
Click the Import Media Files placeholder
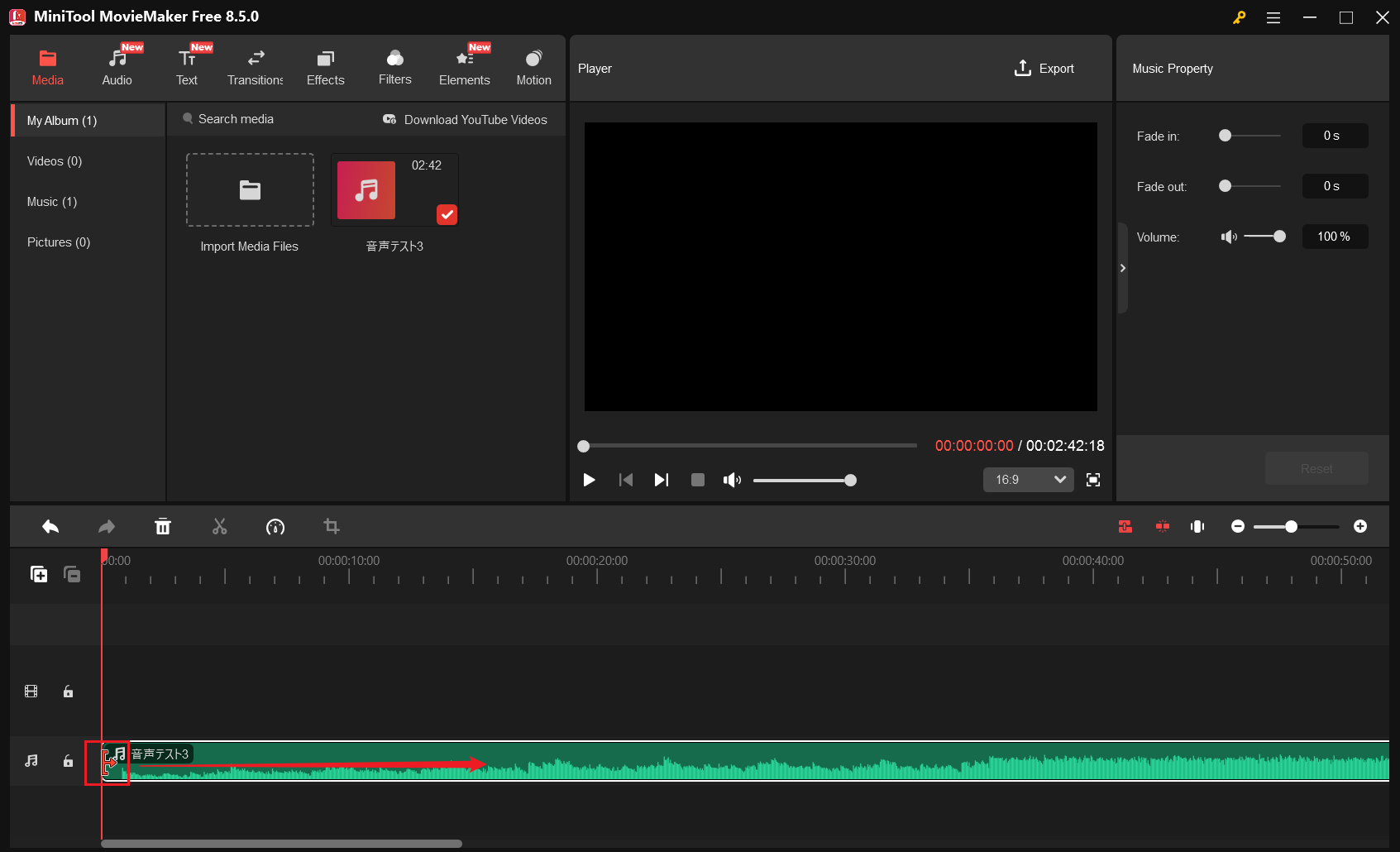click(x=250, y=190)
